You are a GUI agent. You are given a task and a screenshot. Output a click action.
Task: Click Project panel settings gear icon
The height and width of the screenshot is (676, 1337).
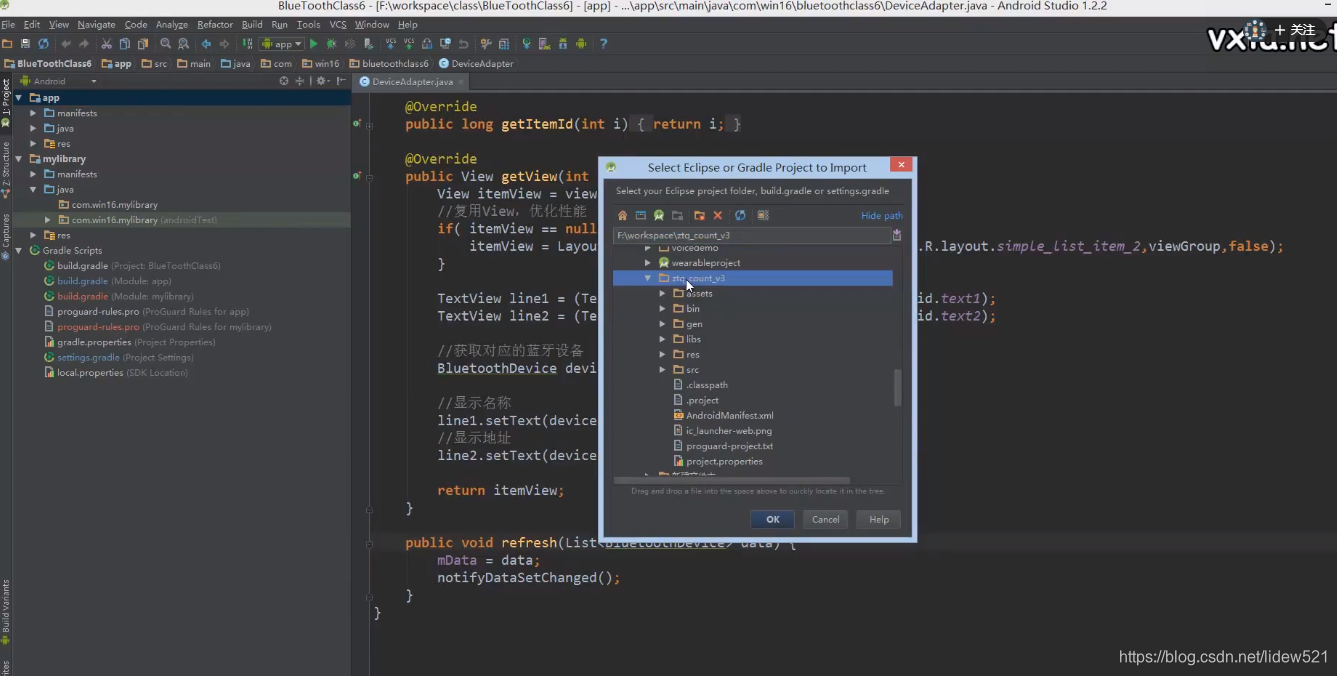click(322, 81)
